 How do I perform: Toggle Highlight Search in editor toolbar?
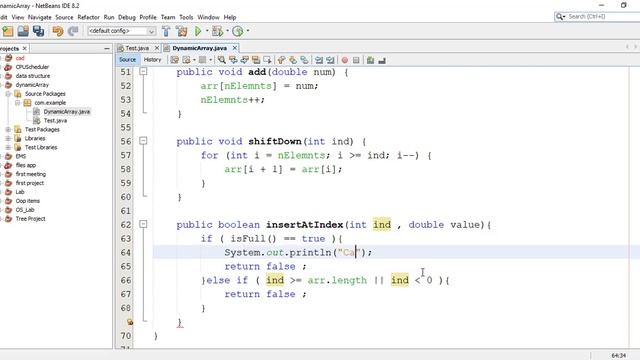coord(256,60)
